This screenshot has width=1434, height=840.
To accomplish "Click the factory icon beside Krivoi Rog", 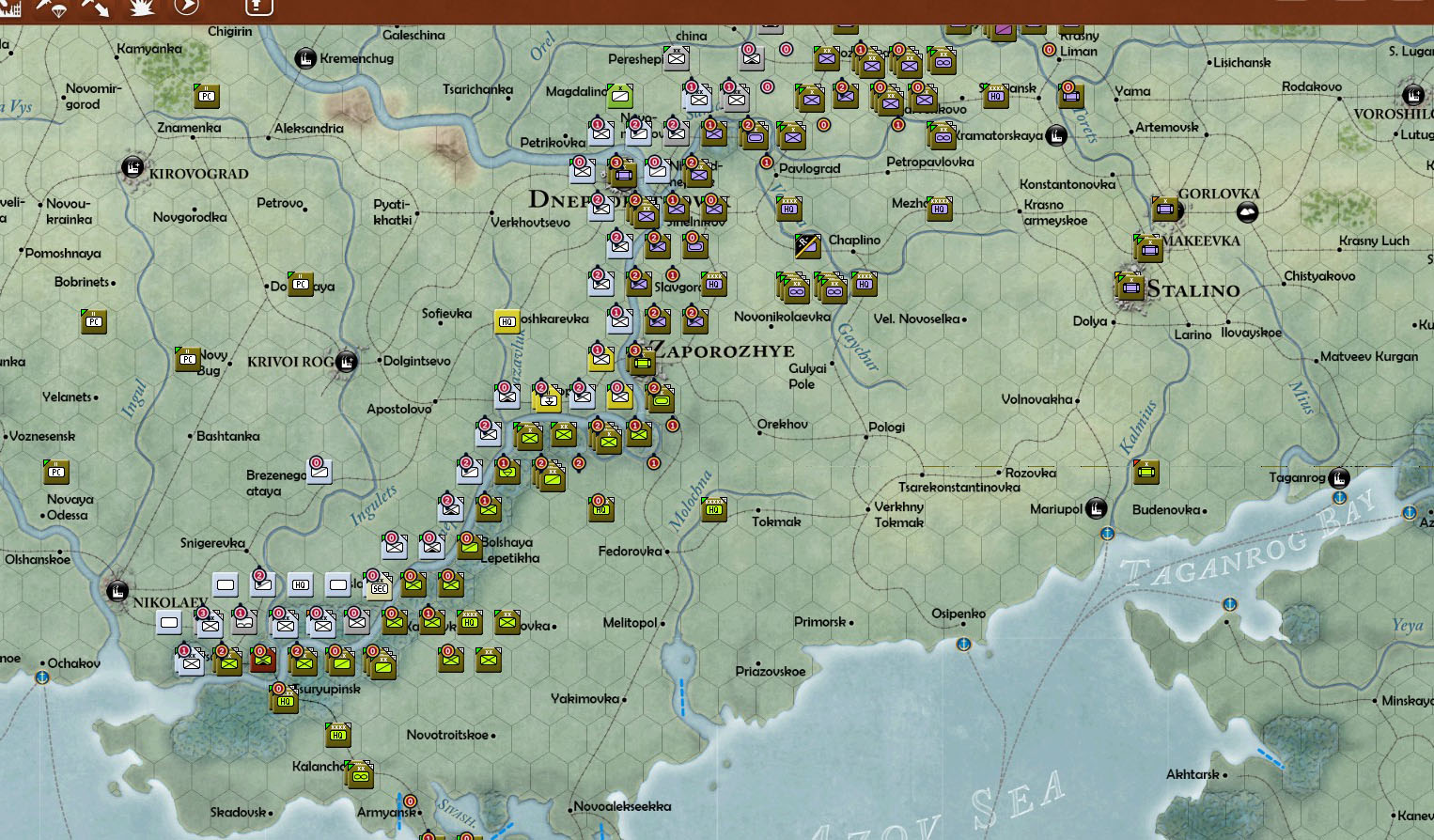I will pyautogui.click(x=347, y=361).
